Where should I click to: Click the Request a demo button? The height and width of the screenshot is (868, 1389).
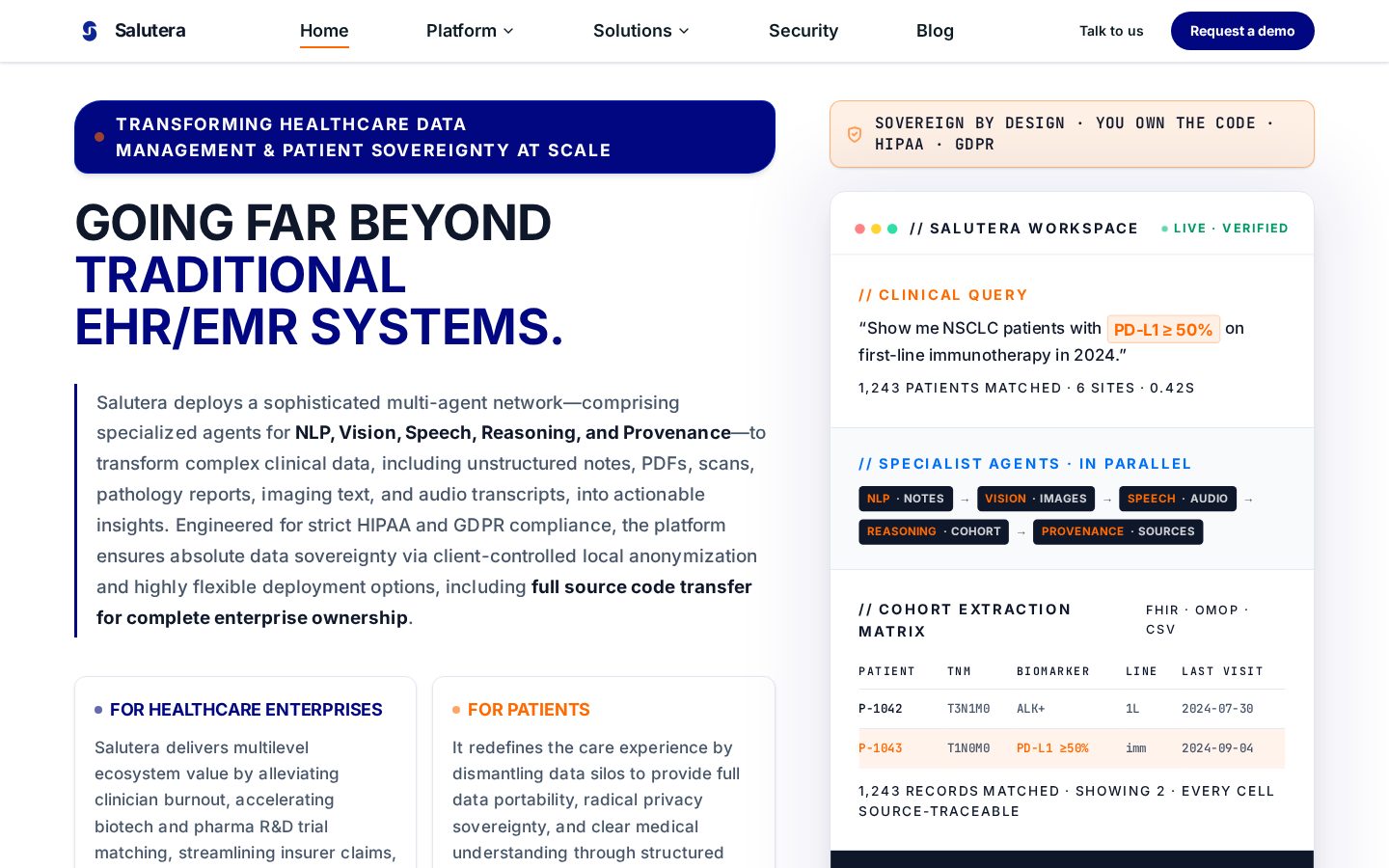click(x=1242, y=31)
